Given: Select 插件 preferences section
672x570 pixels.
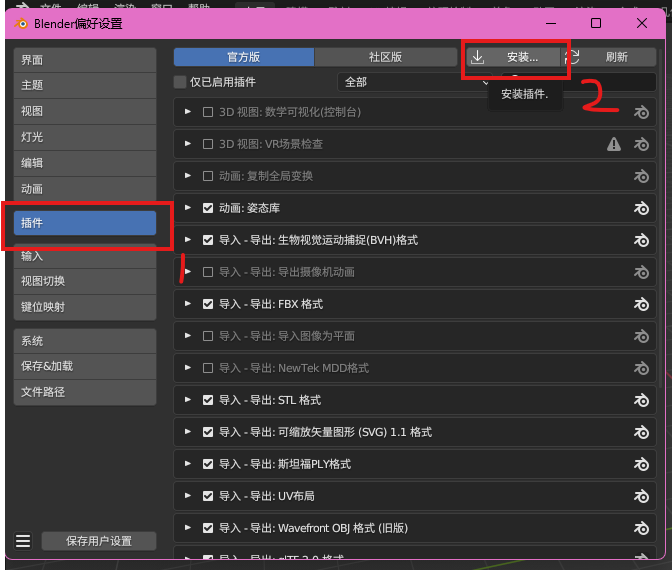Looking at the screenshot, I should coord(85,223).
